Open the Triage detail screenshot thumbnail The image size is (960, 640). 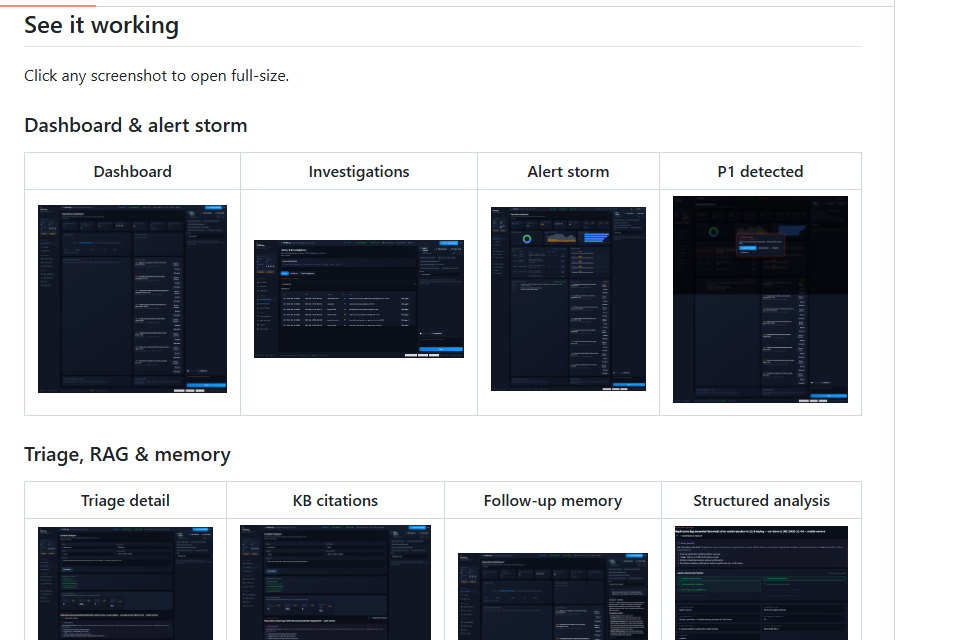click(126, 583)
